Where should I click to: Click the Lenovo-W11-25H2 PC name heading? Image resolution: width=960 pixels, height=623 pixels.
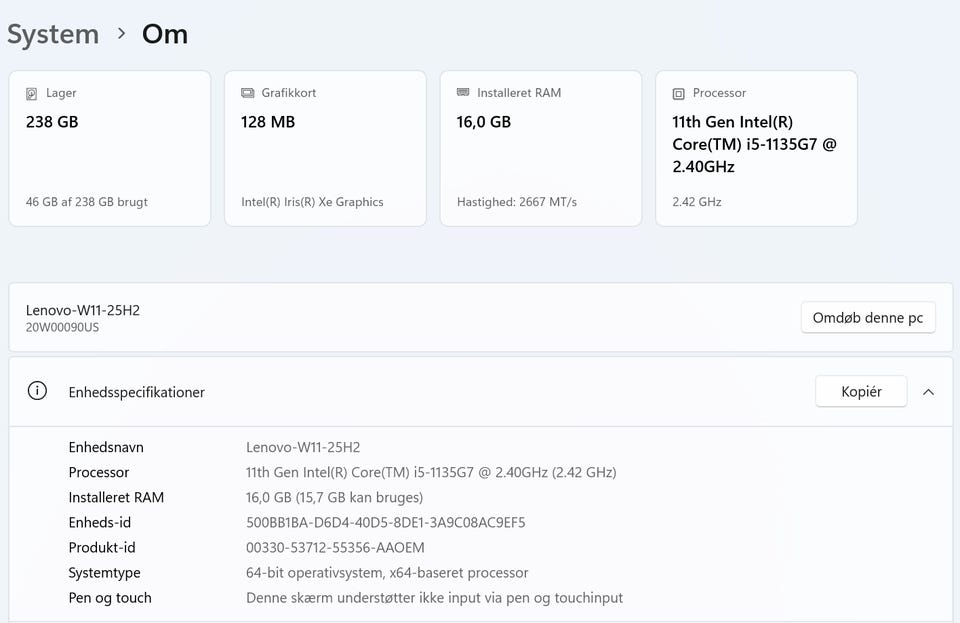(x=83, y=310)
